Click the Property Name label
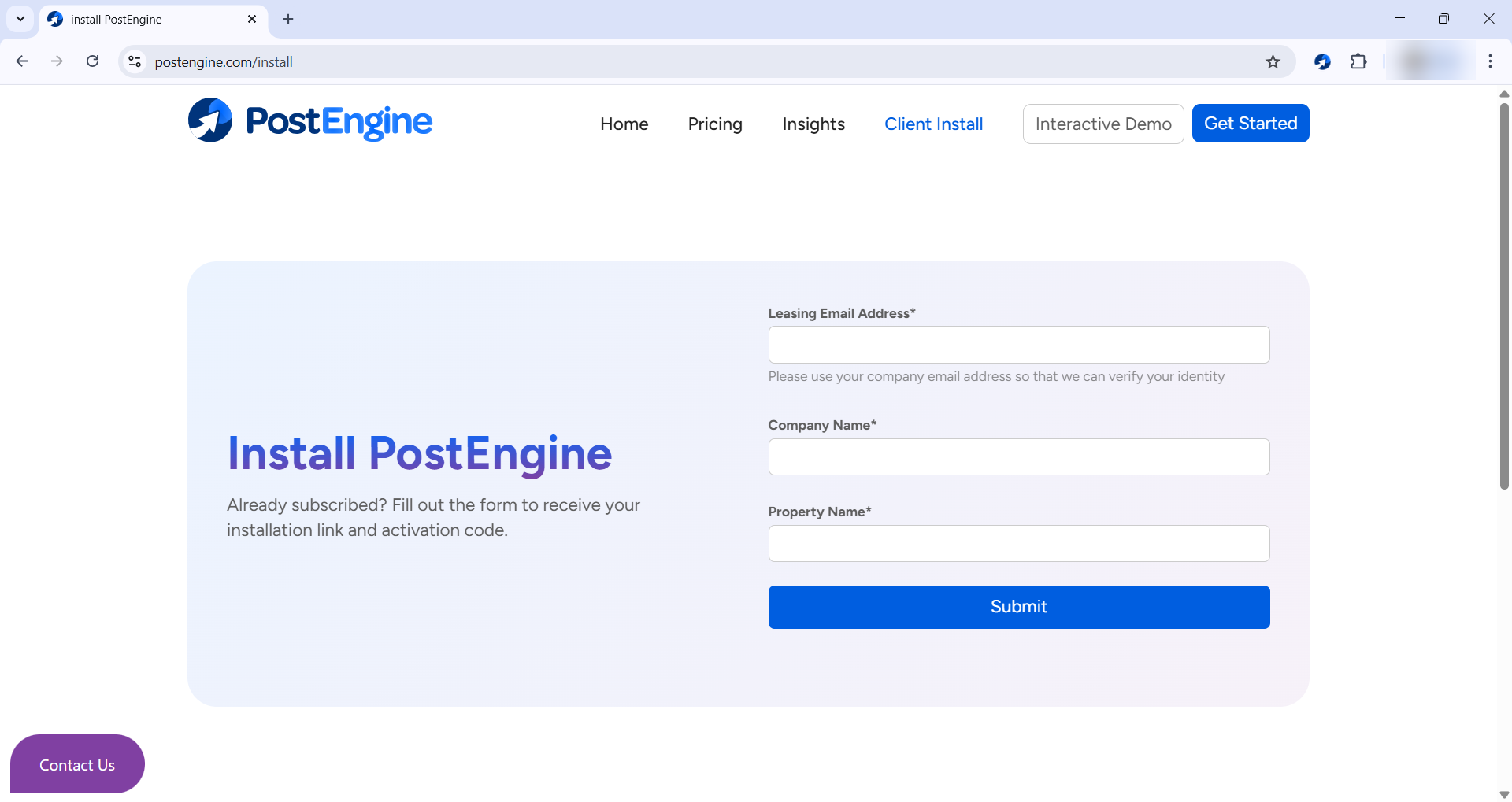1512x802 pixels. tap(820, 512)
